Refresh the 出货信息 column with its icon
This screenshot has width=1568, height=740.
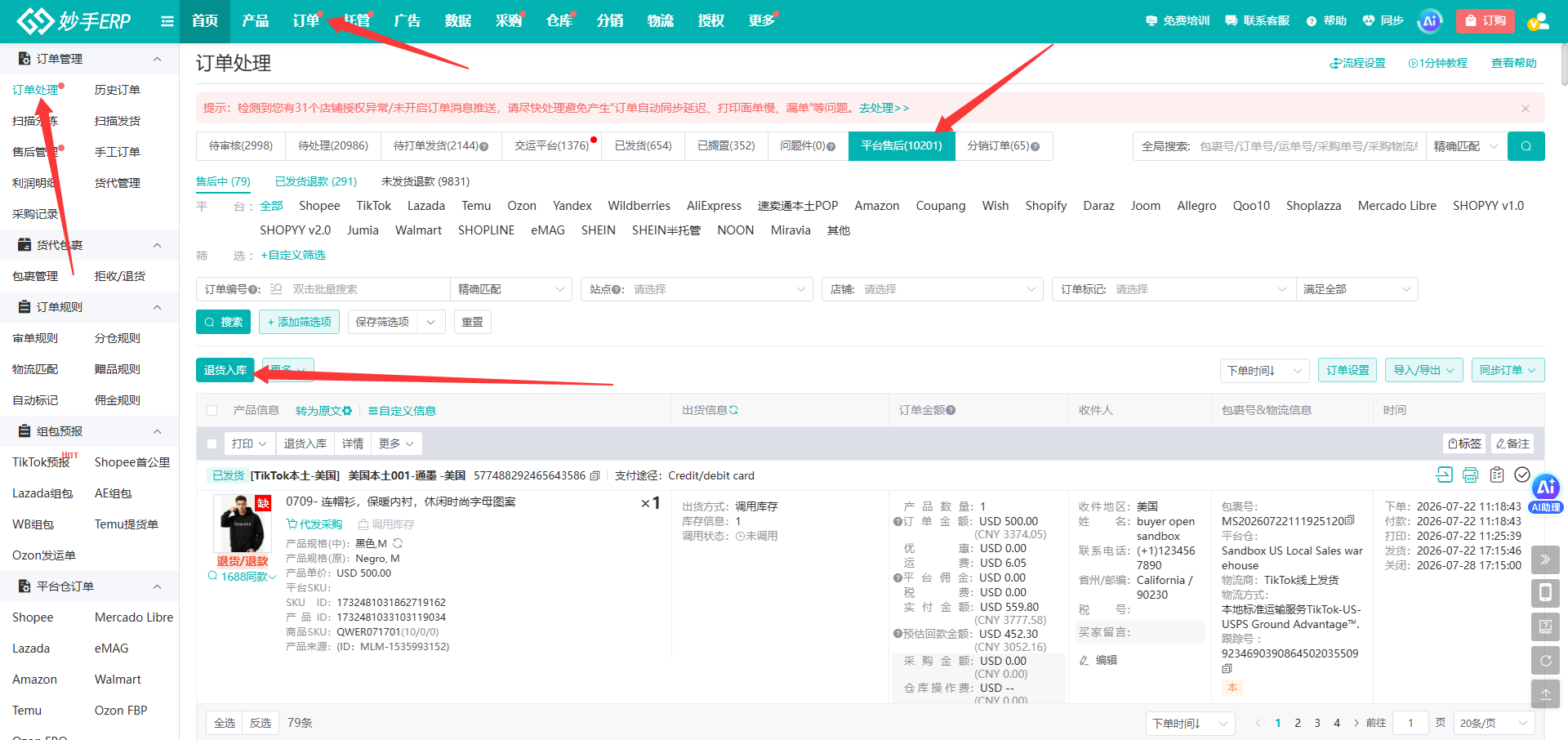[733, 410]
